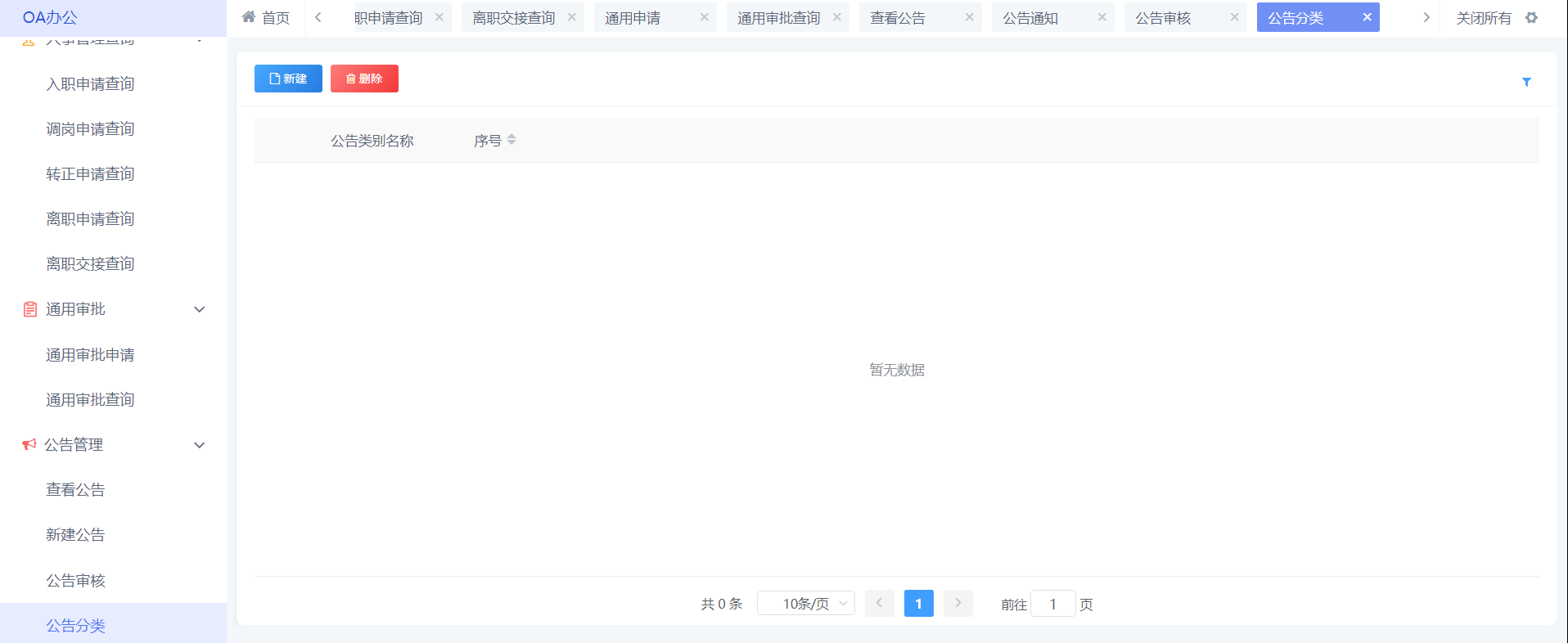
Task: Click the home icon tab 首页
Action: click(x=266, y=18)
